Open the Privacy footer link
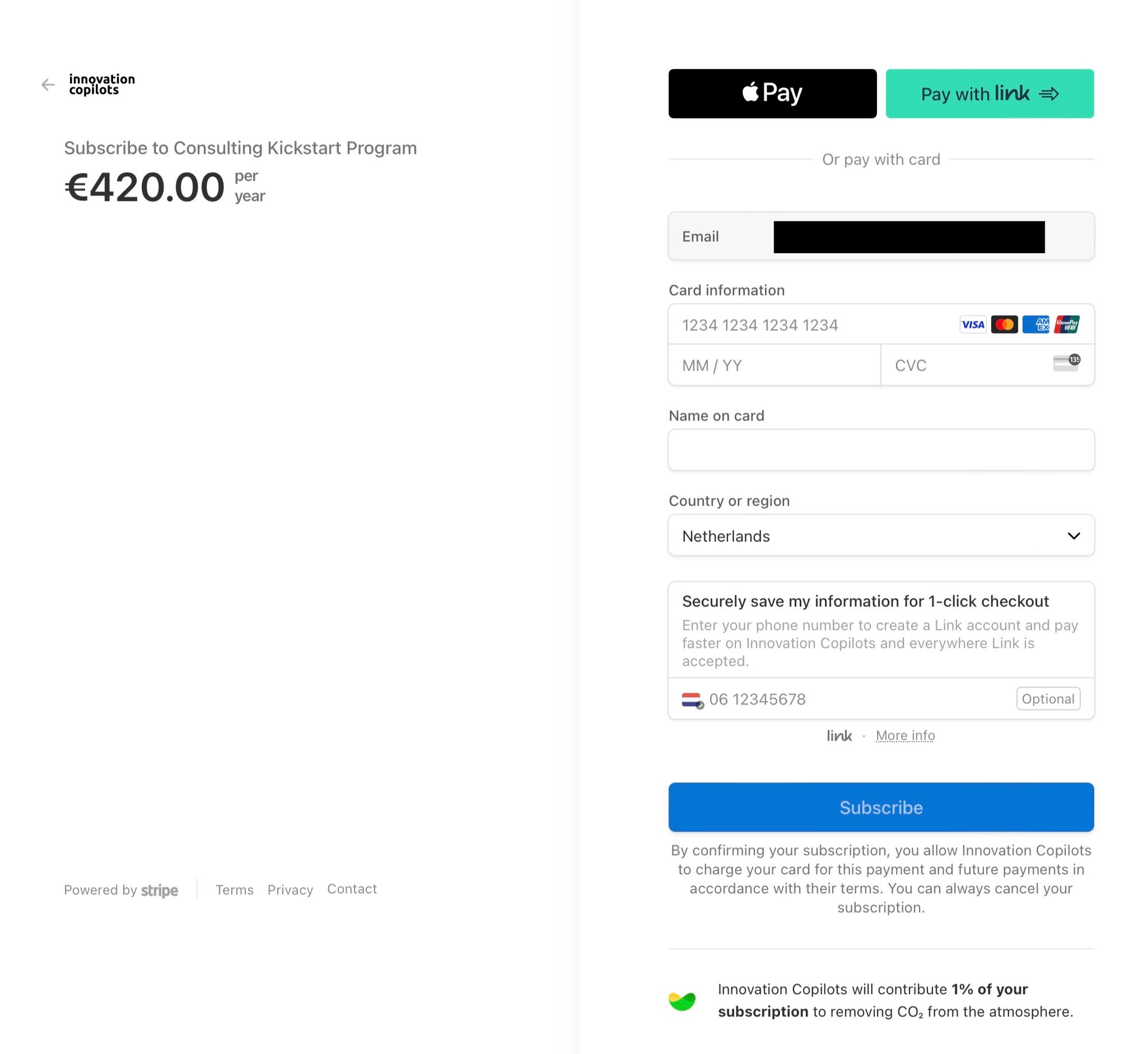 coord(290,890)
